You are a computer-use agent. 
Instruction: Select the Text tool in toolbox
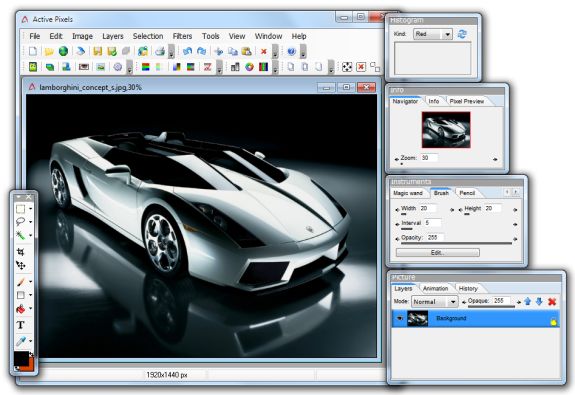[x=21, y=325]
